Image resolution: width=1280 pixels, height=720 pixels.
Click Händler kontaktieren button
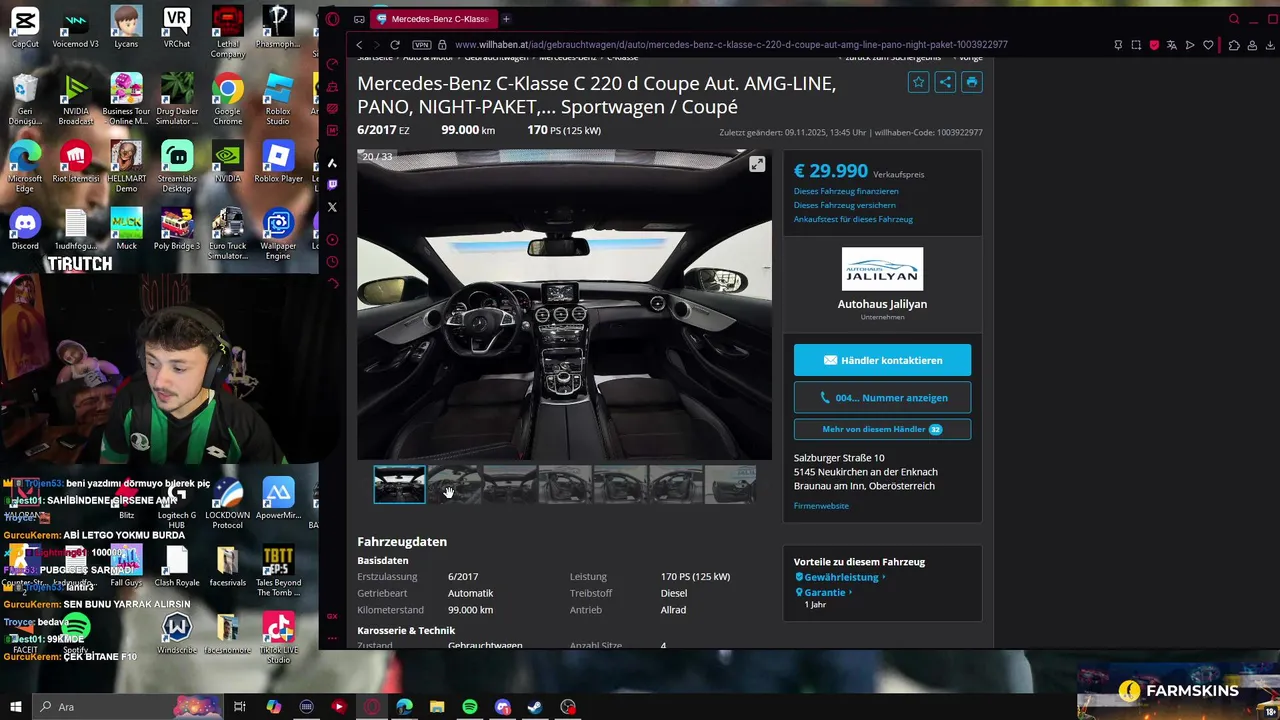click(882, 360)
